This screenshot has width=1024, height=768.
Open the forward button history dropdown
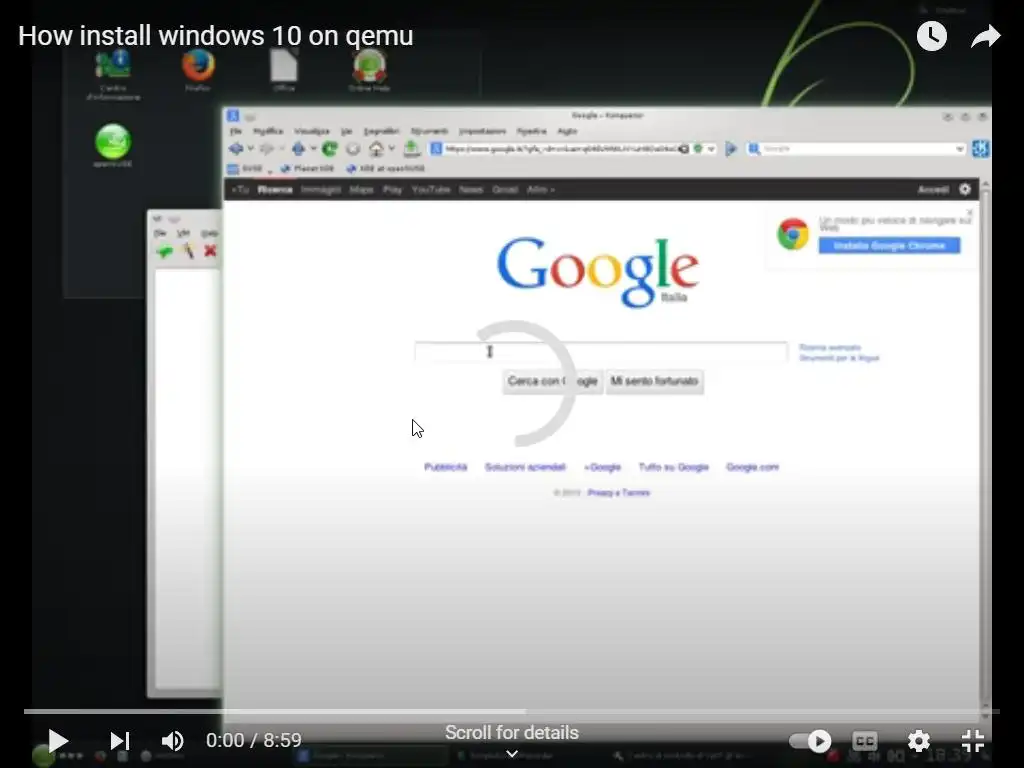point(281,149)
